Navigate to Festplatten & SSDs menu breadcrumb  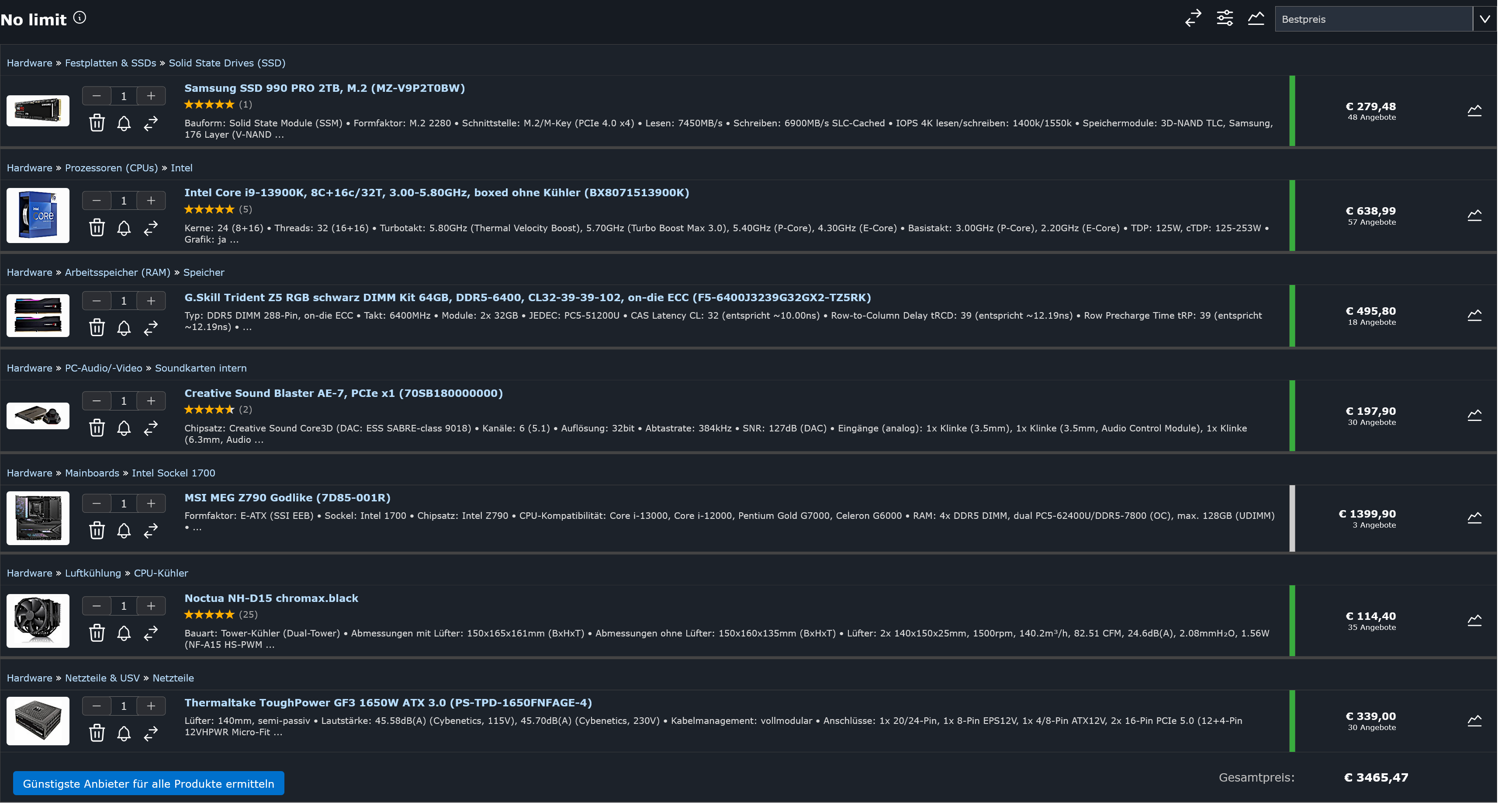click(110, 62)
